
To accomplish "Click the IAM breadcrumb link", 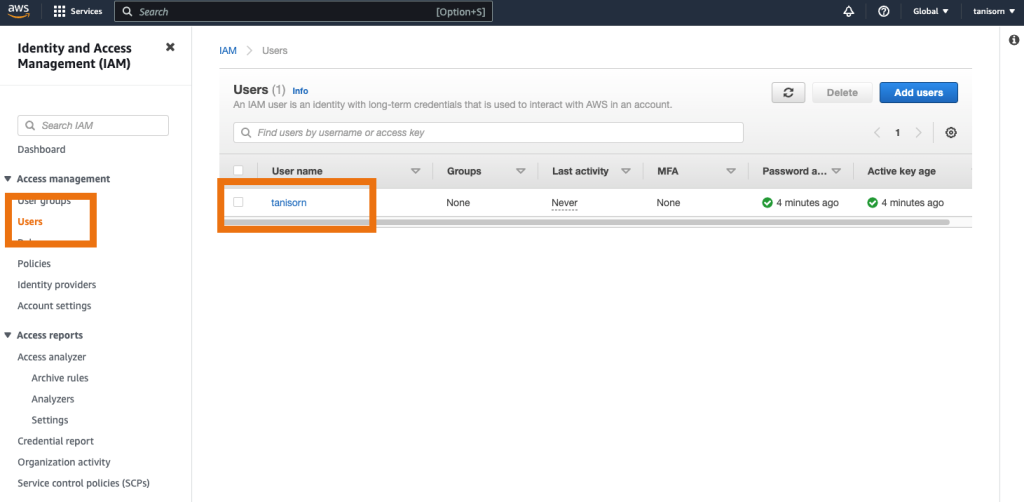I will [x=228, y=50].
